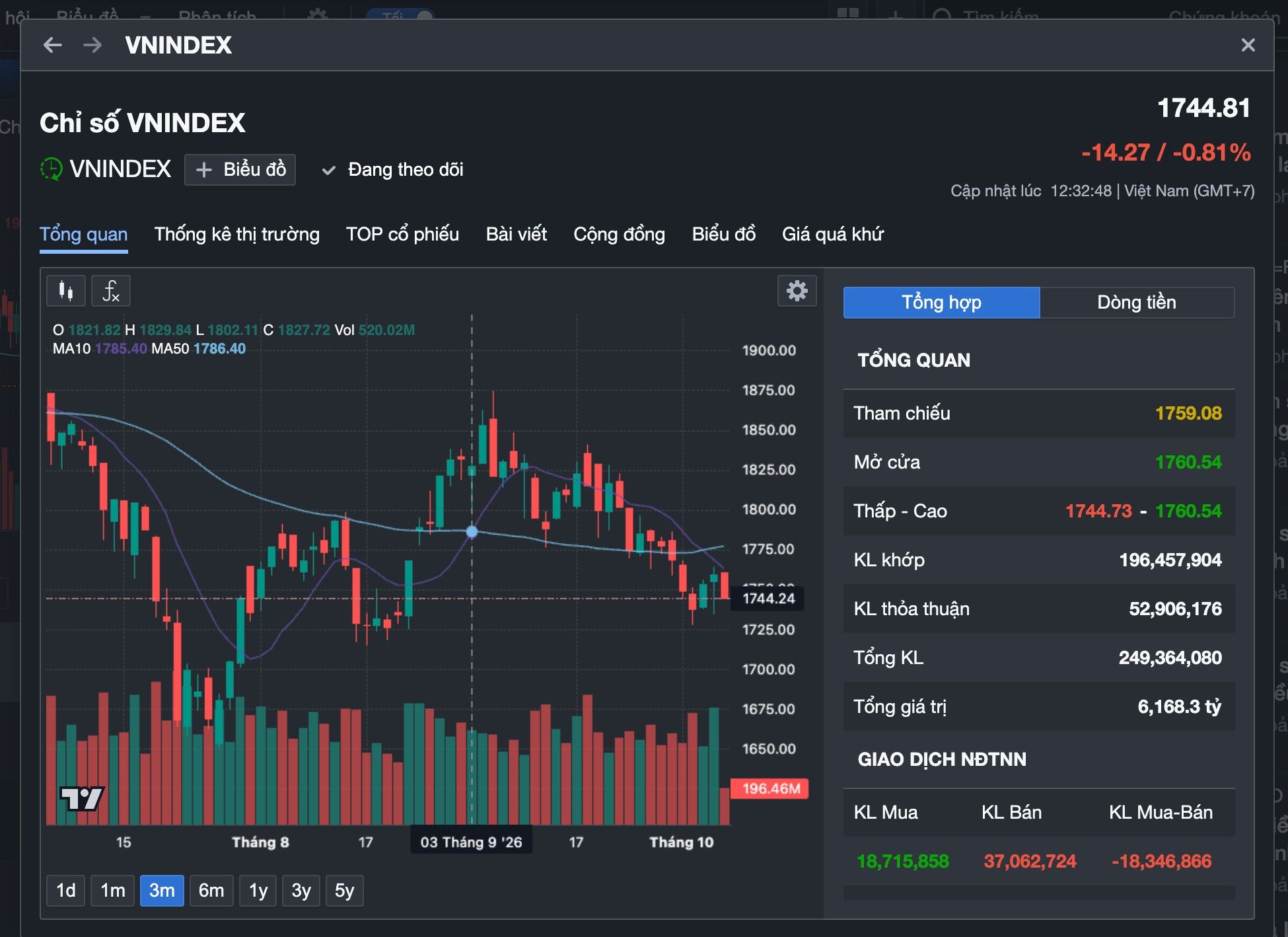
Task: Select the Tổng hợp summary panel
Action: (942, 303)
